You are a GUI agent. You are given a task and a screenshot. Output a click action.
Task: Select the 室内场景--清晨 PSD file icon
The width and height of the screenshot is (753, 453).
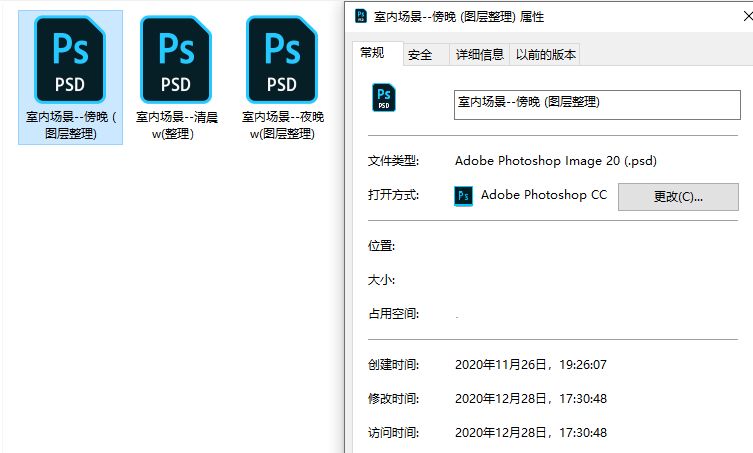click(x=176, y=60)
